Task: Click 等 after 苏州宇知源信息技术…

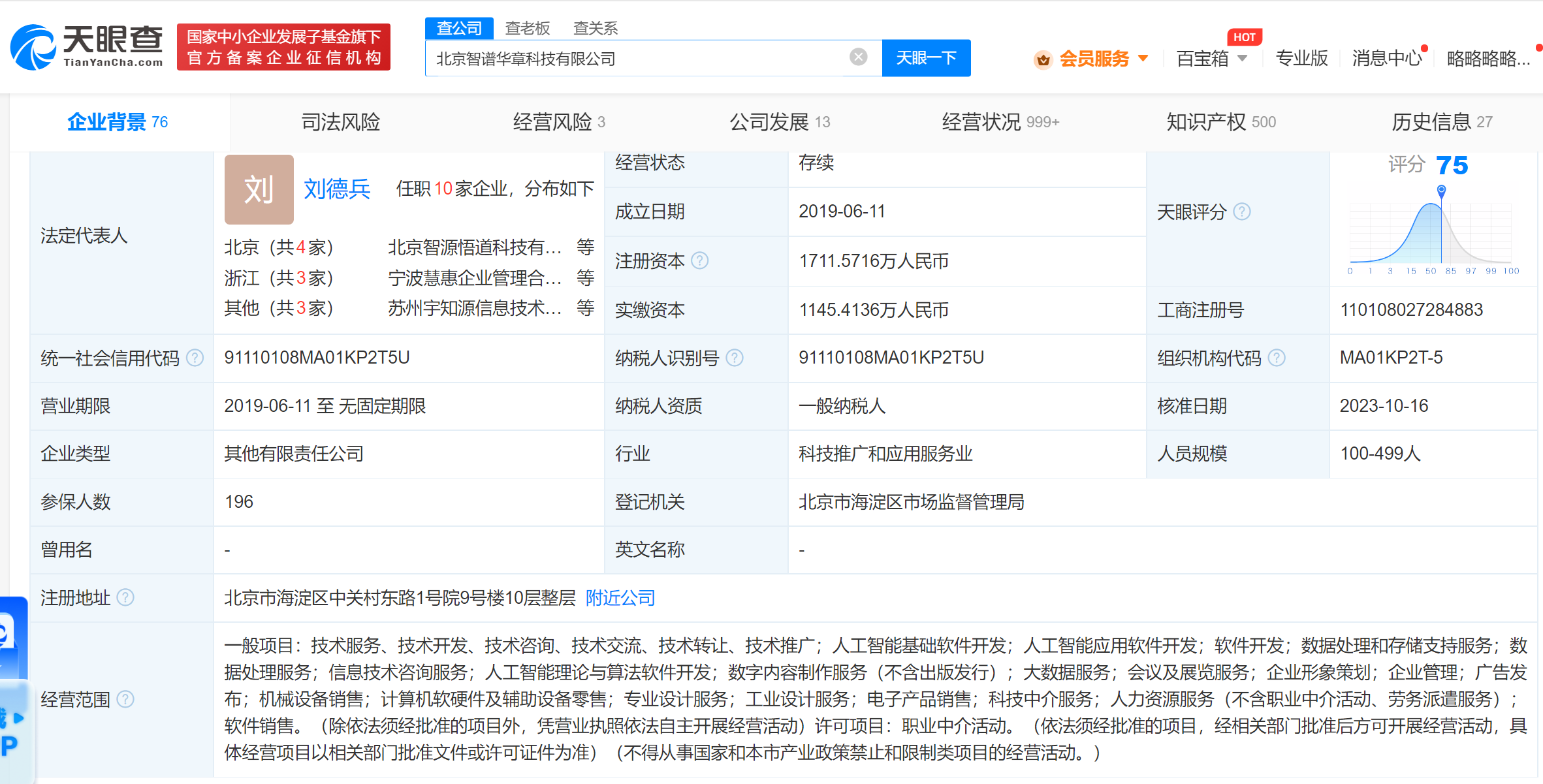Action: [x=585, y=308]
